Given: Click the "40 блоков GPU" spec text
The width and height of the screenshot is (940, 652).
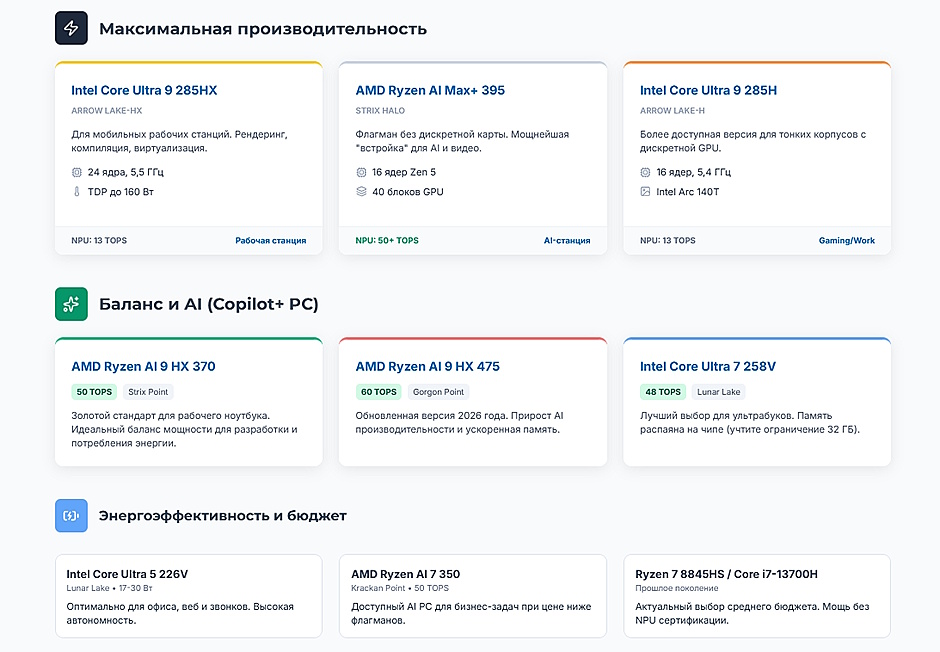Looking at the screenshot, I should point(408,192).
